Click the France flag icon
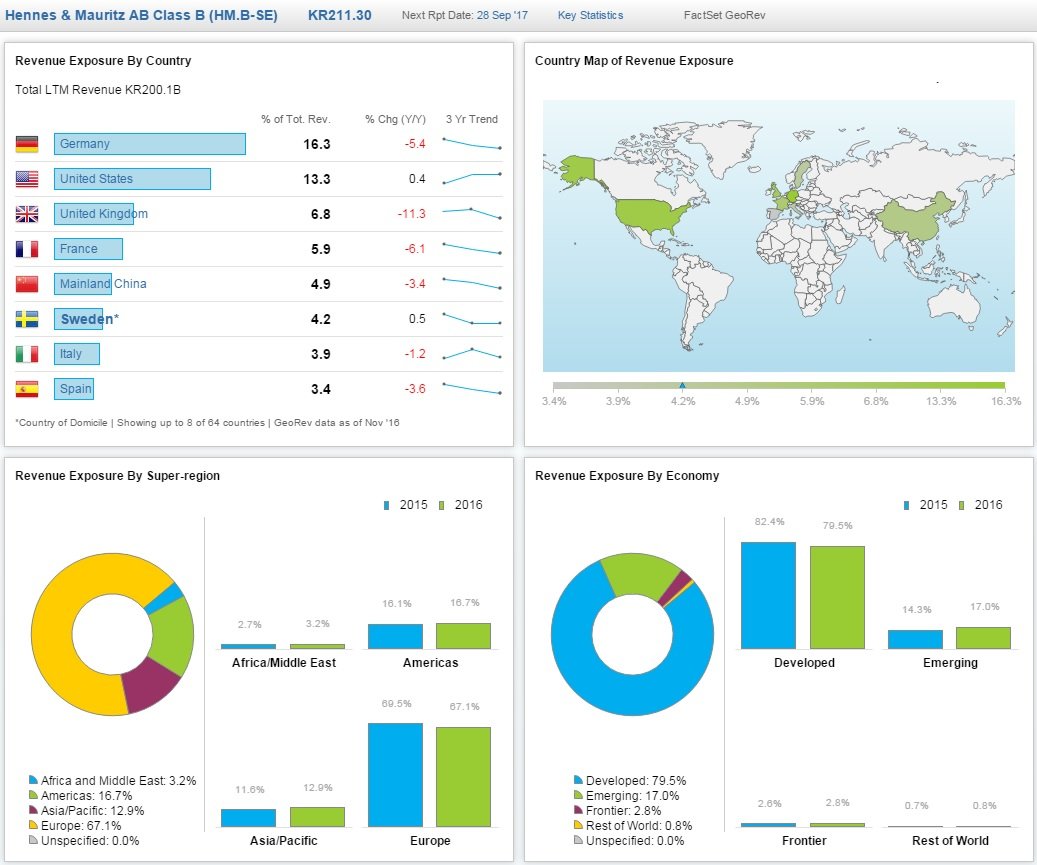This screenshot has height=865, width=1037. click(27, 249)
